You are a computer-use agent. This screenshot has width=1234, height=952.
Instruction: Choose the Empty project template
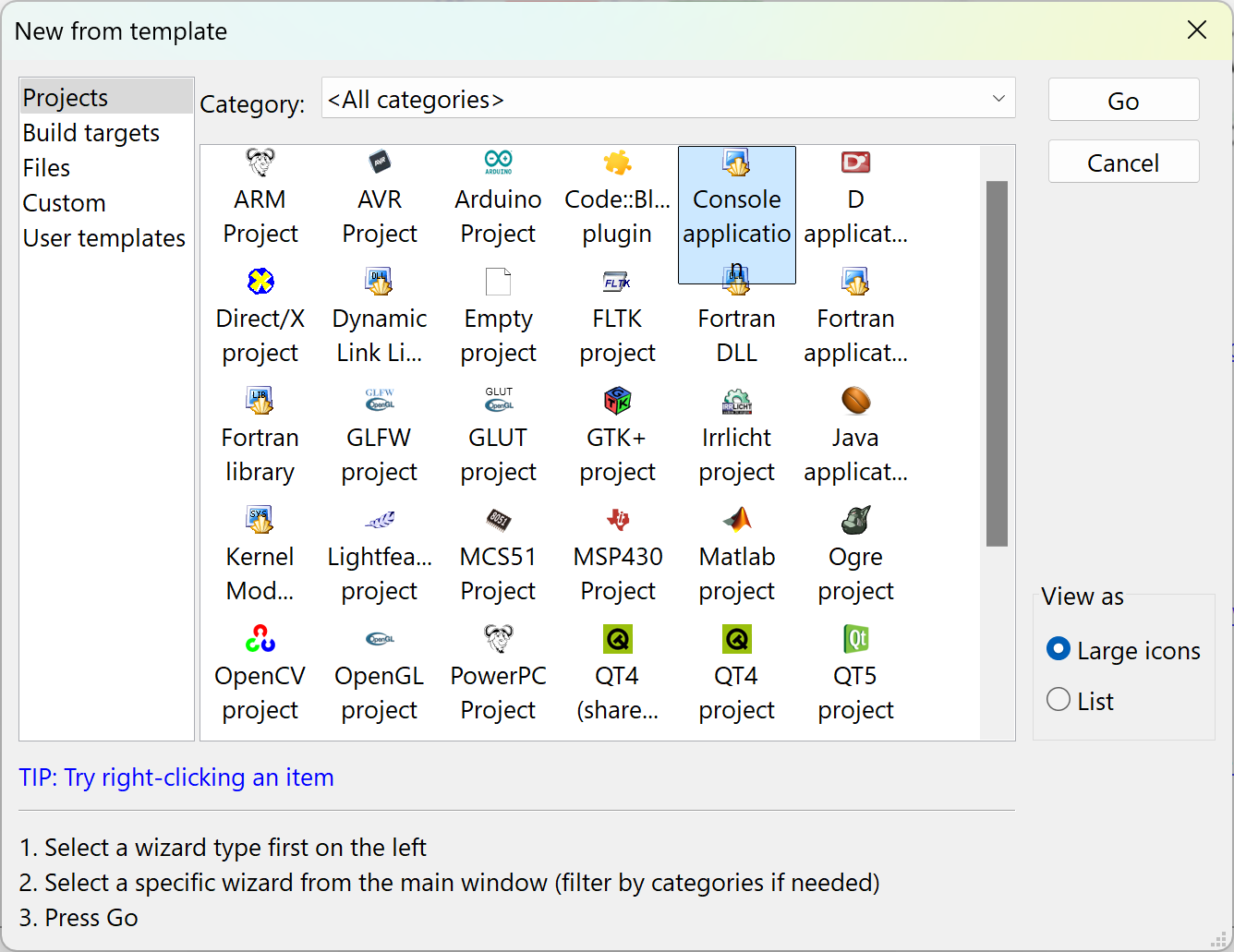pos(498,319)
